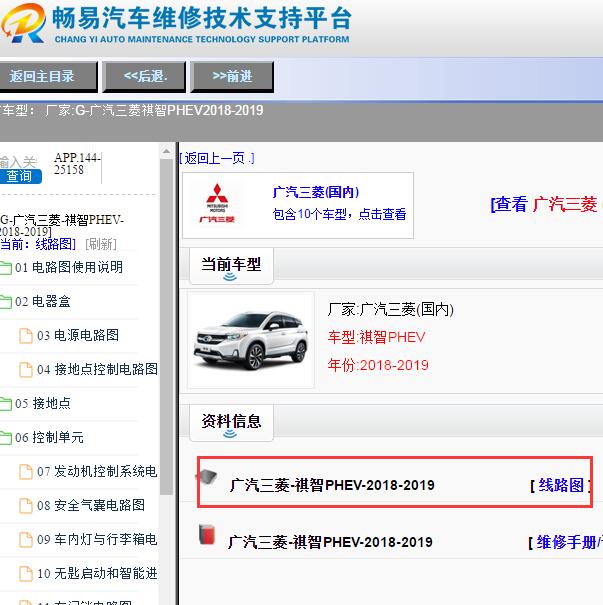This screenshot has height=605, width=603.
Task: Focus the keyword search input field
Action: click(19, 161)
